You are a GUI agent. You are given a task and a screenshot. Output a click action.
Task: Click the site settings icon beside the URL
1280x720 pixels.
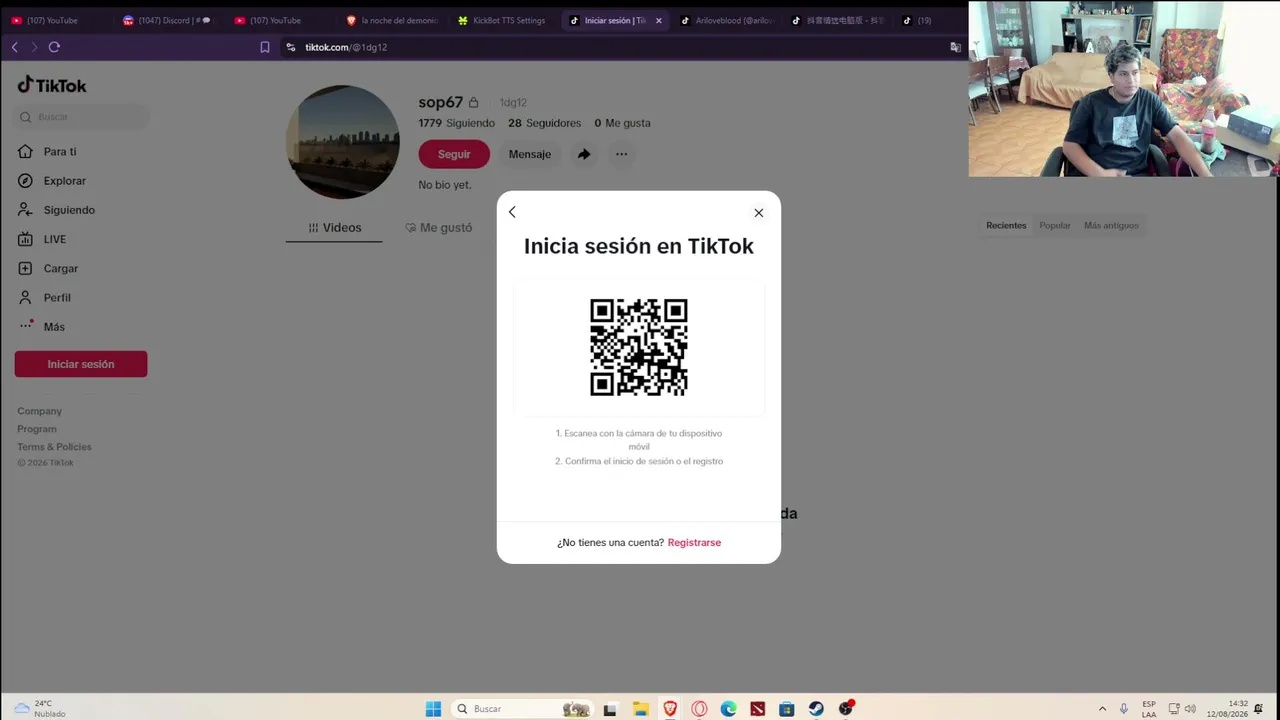(291, 47)
